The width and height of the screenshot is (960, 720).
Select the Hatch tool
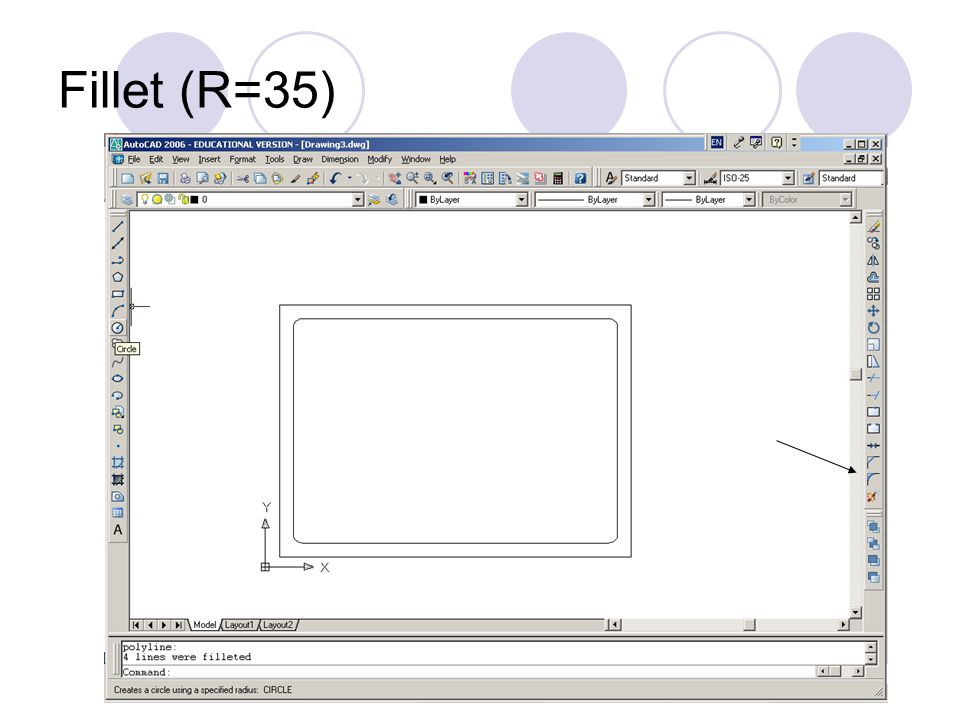(x=118, y=462)
